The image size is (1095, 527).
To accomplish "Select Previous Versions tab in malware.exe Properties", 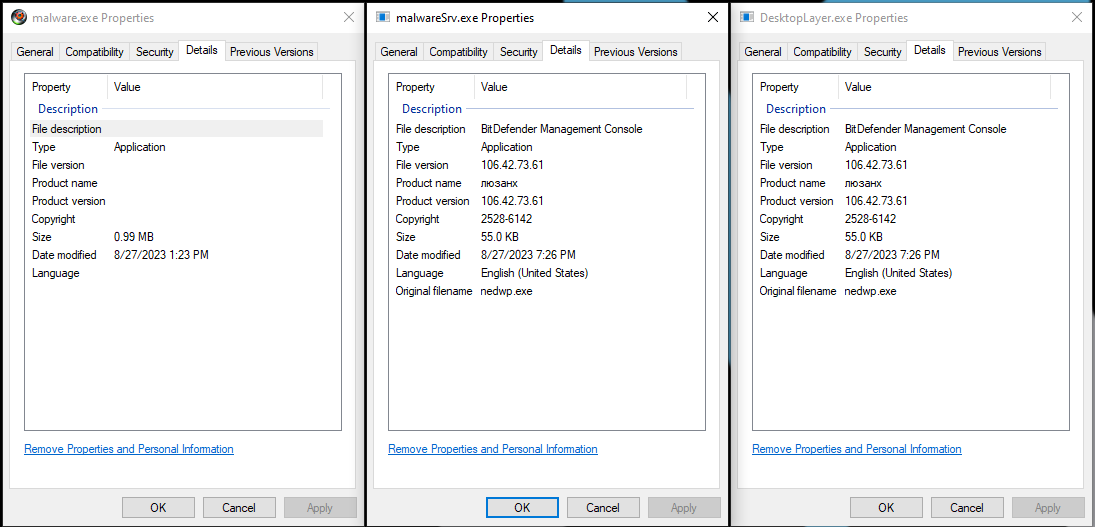I will coord(271,52).
